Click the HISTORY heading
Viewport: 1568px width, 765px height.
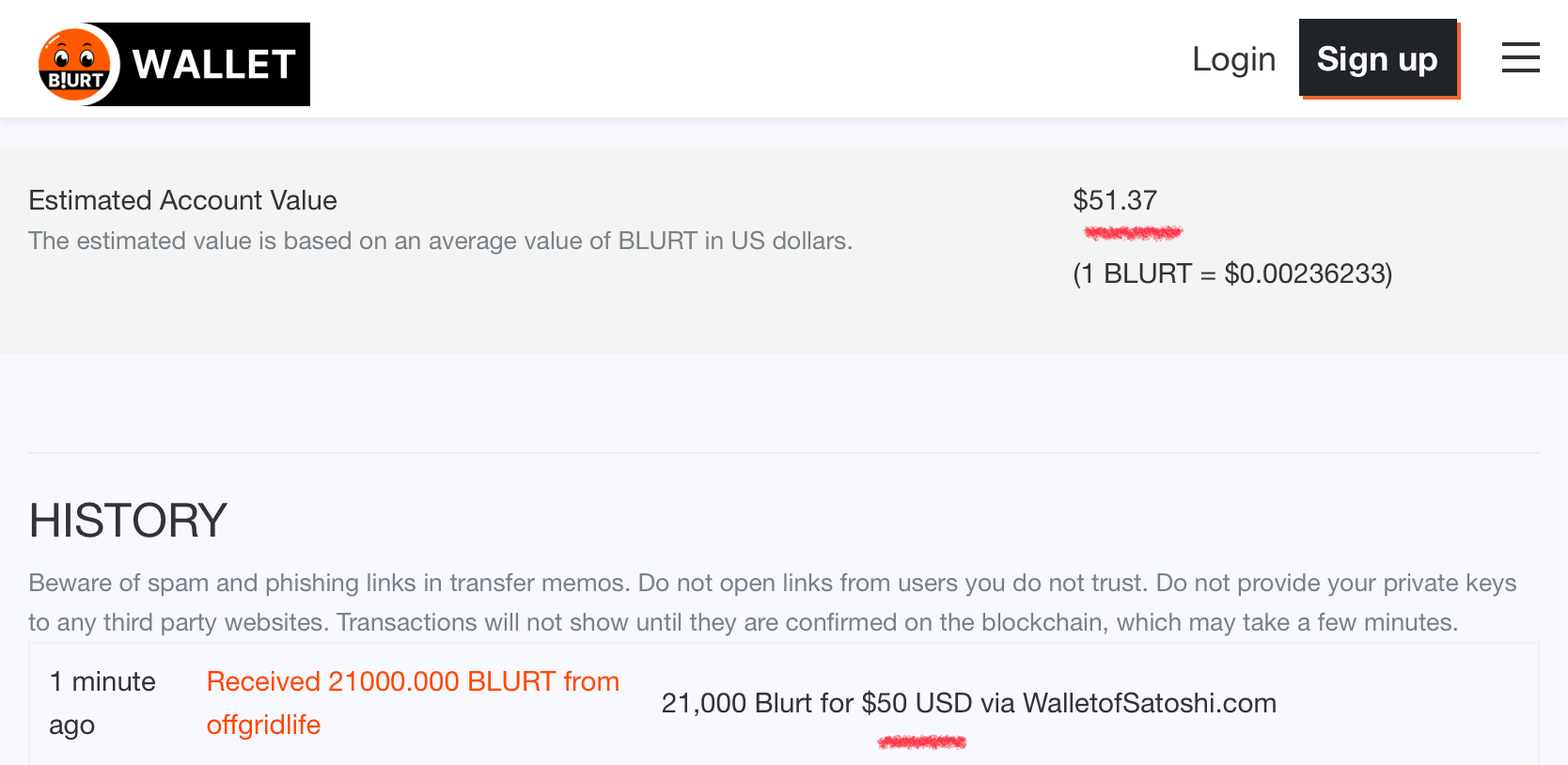(x=128, y=520)
